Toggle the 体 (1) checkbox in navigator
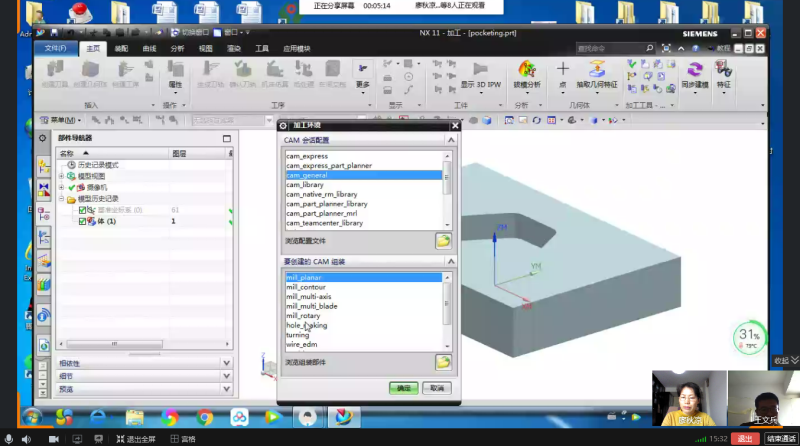The width and height of the screenshot is (800, 446). tap(82, 221)
